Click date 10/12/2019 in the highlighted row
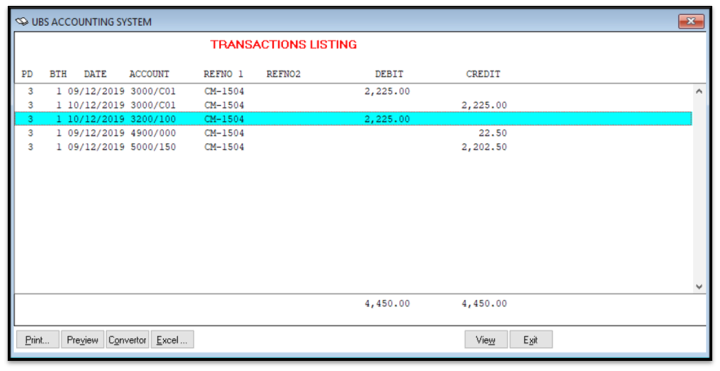 coord(96,119)
